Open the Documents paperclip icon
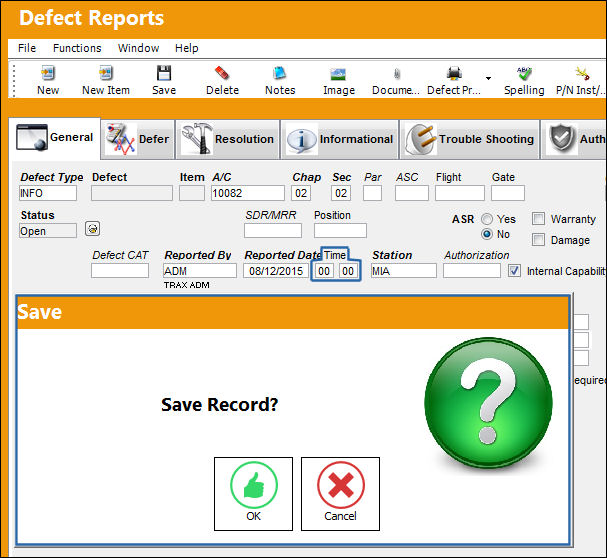 [397, 74]
